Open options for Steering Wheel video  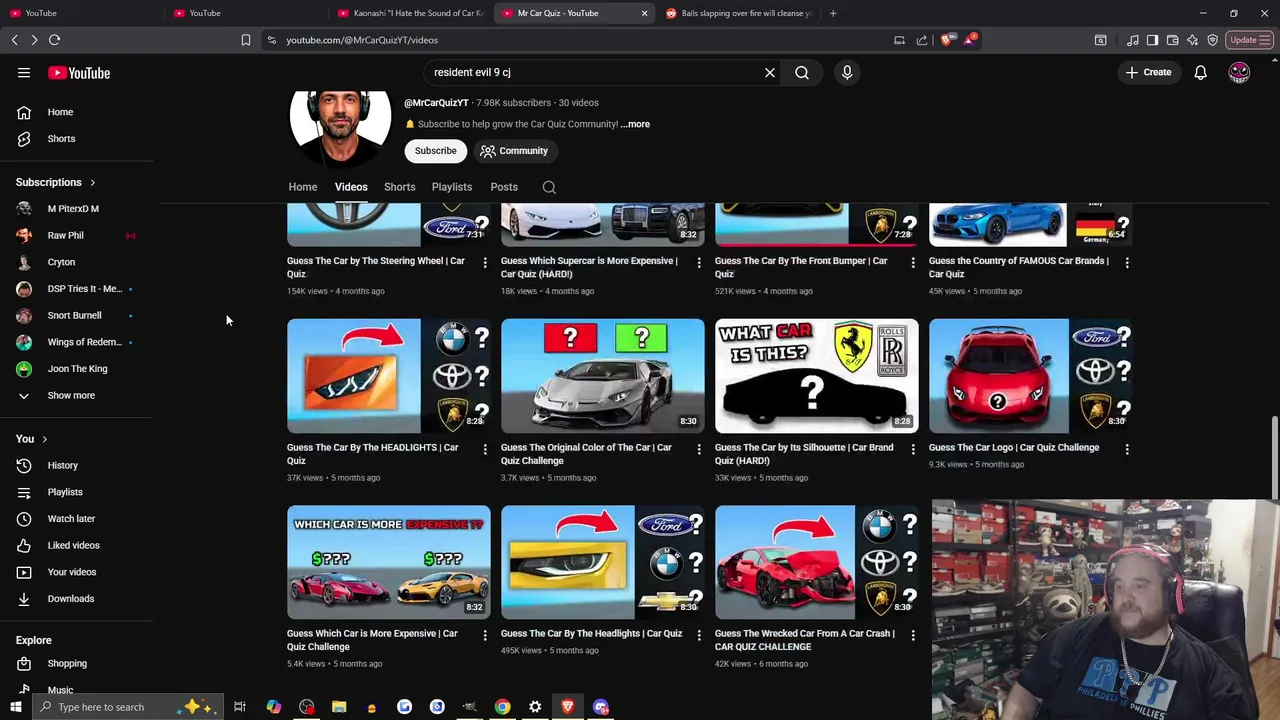tap(485, 262)
